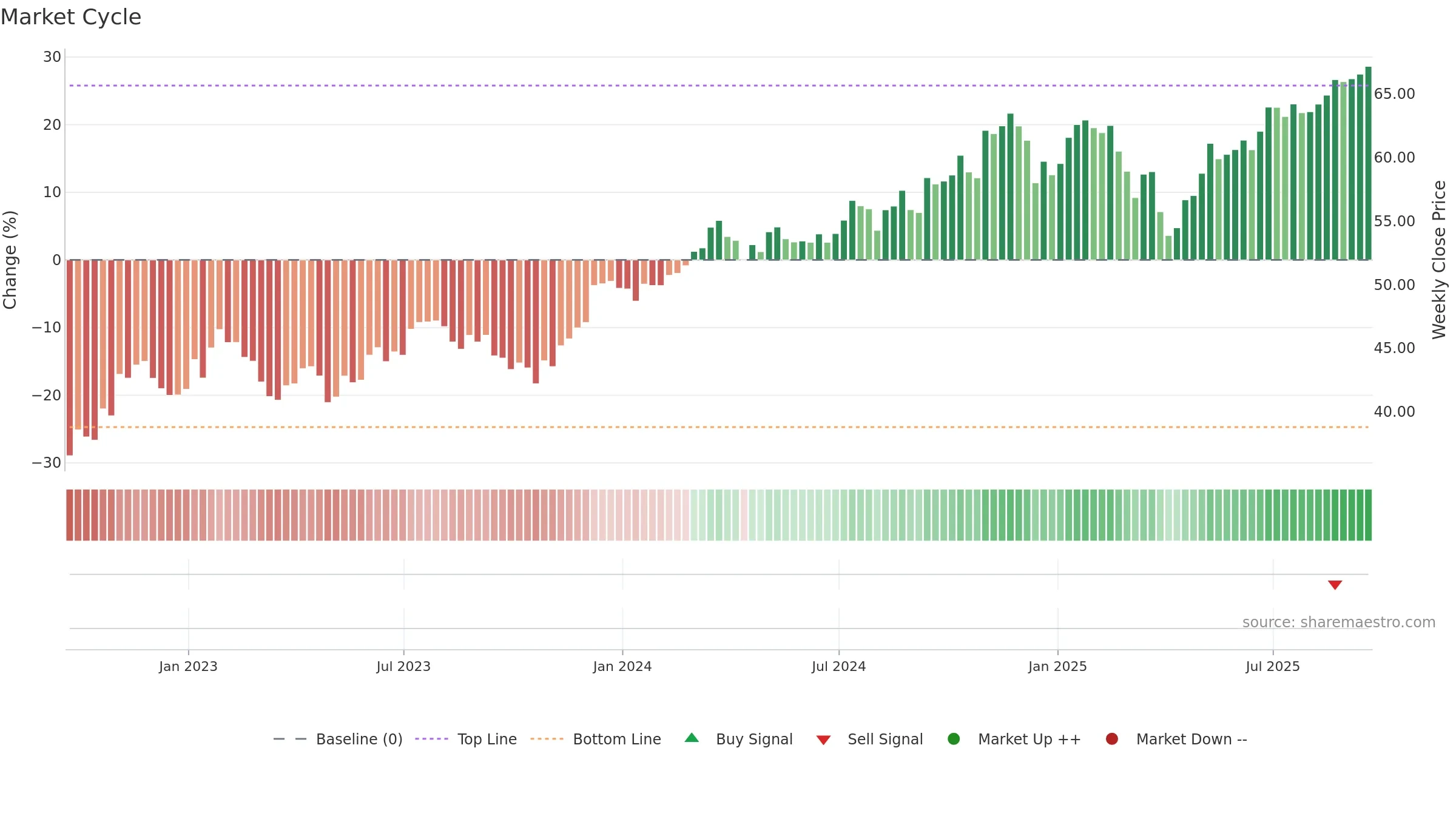Click the 40.00 price axis label
Image resolution: width=1456 pixels, height=819 pixels.
click(x=1394, y=412)
